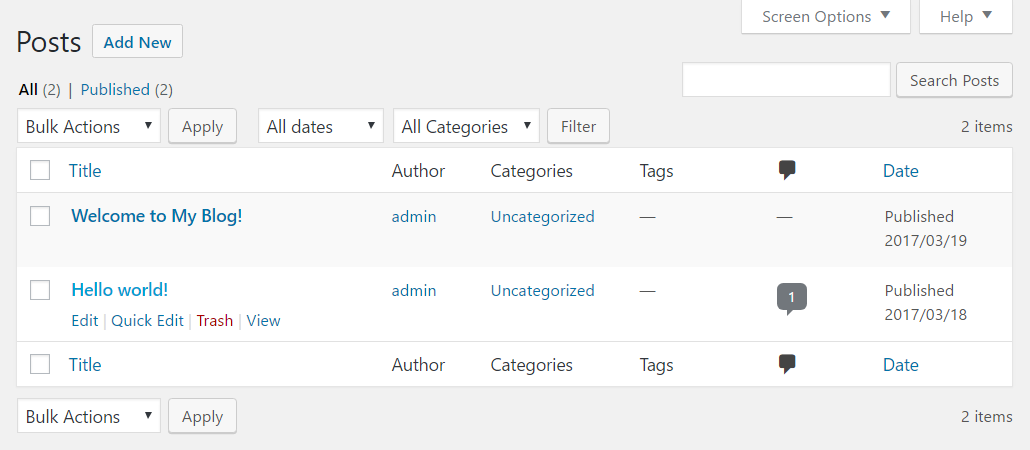Expand the Screen Options tab
The height and width of the screenshot is (450, 1030).
(825, 17)
